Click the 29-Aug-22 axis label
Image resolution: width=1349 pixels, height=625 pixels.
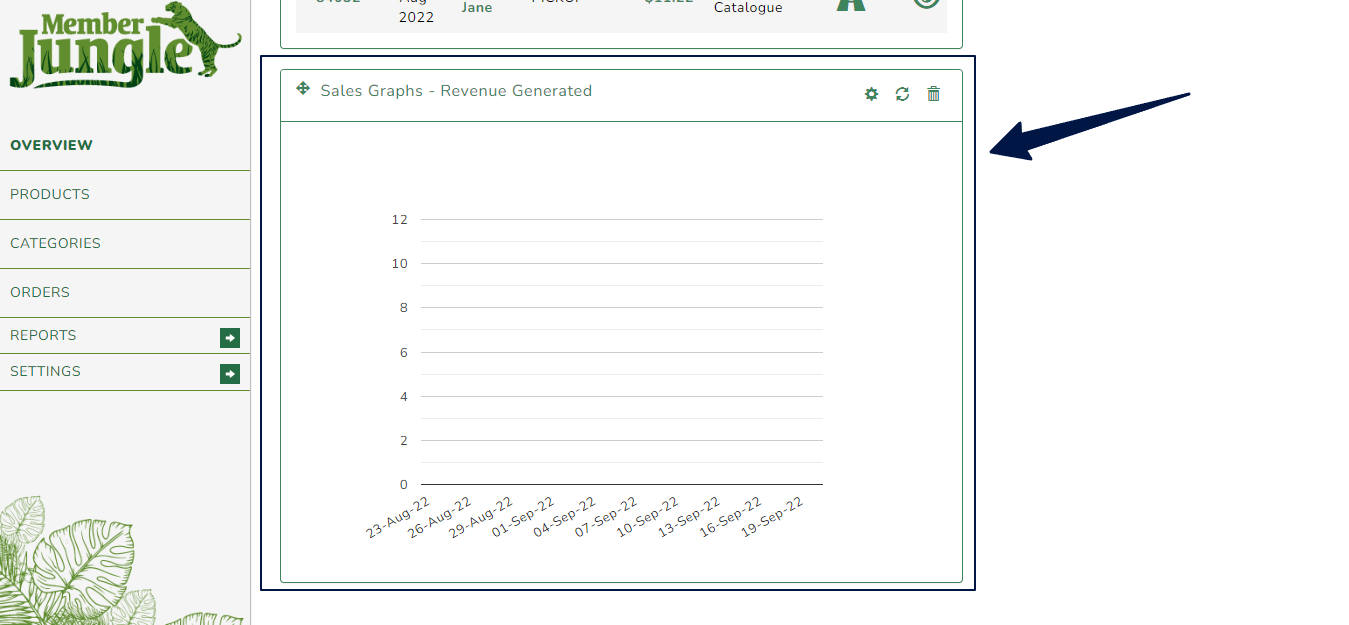482,517
